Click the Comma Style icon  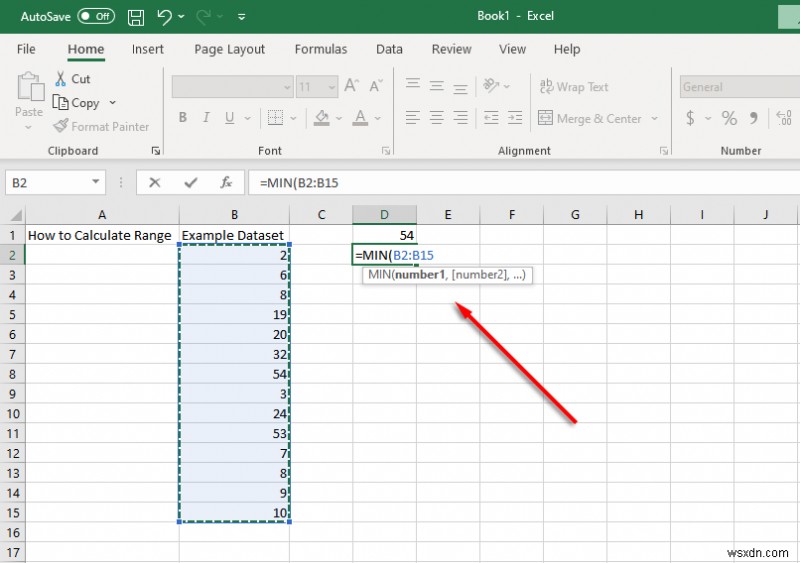(x=754, y=118)
